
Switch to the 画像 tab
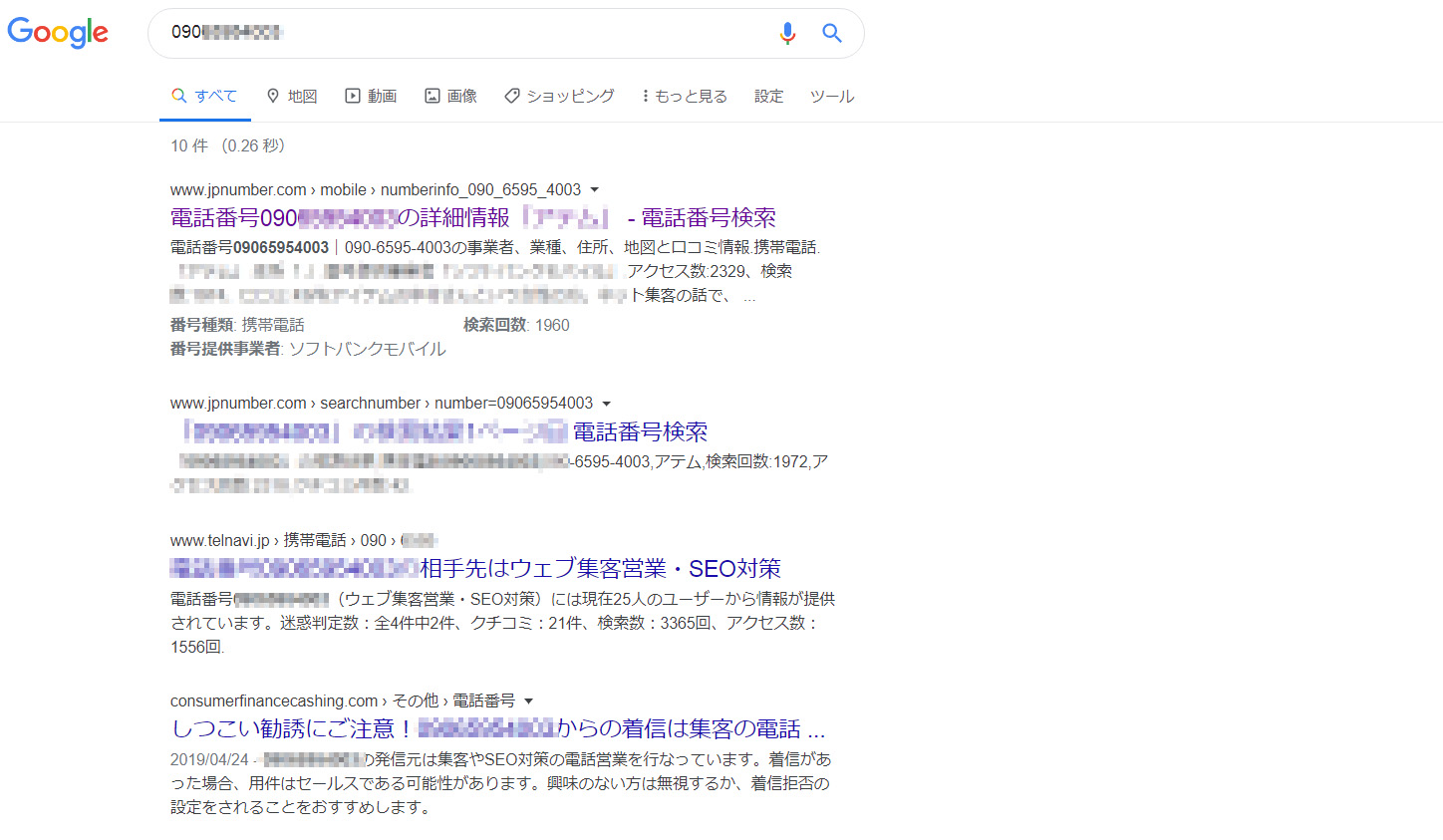pos(451,96)
